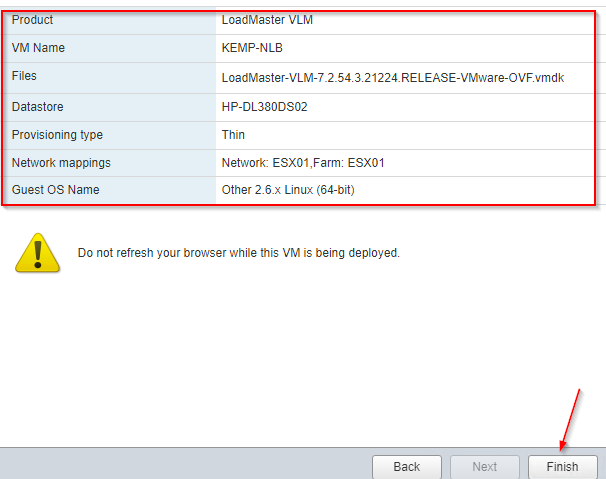Select the Files row label
606x479 pixels.
(x=24, y=76)
